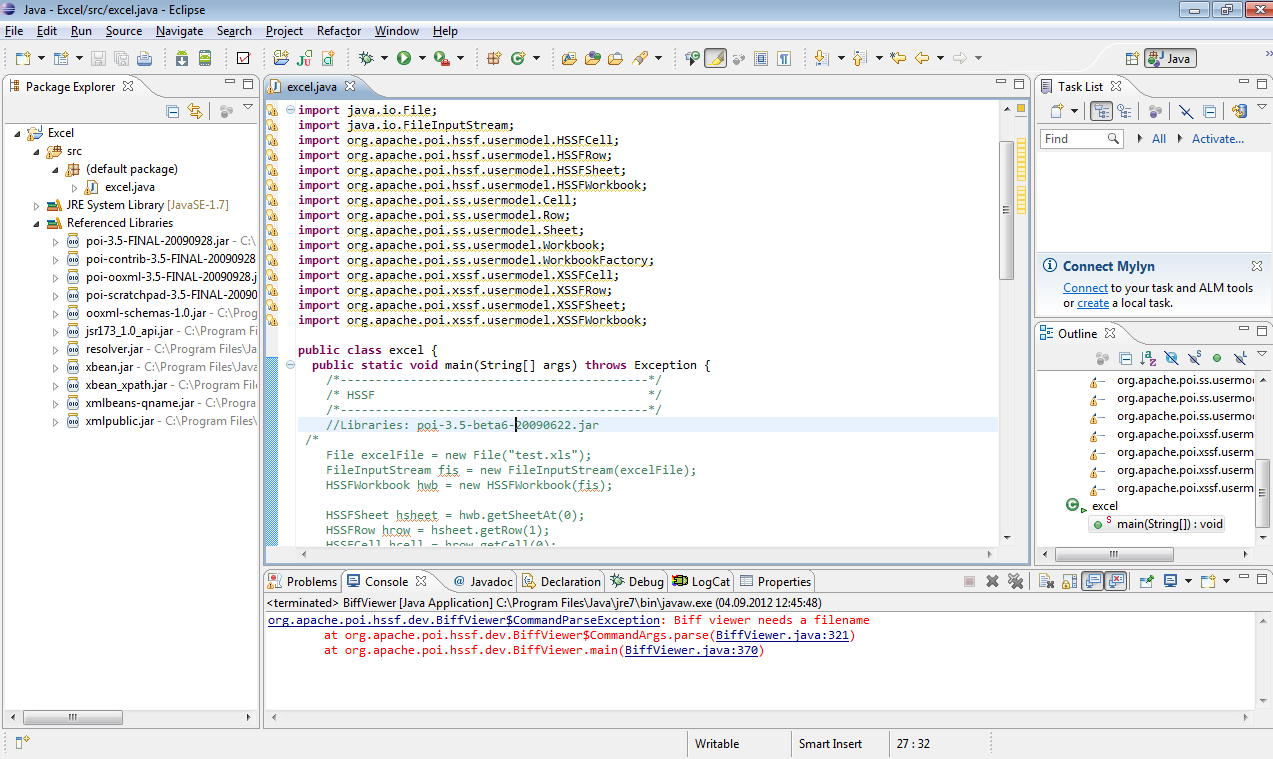Click the create local task link
This screenshot has height=759, width=1273.
coord(1093,303)
